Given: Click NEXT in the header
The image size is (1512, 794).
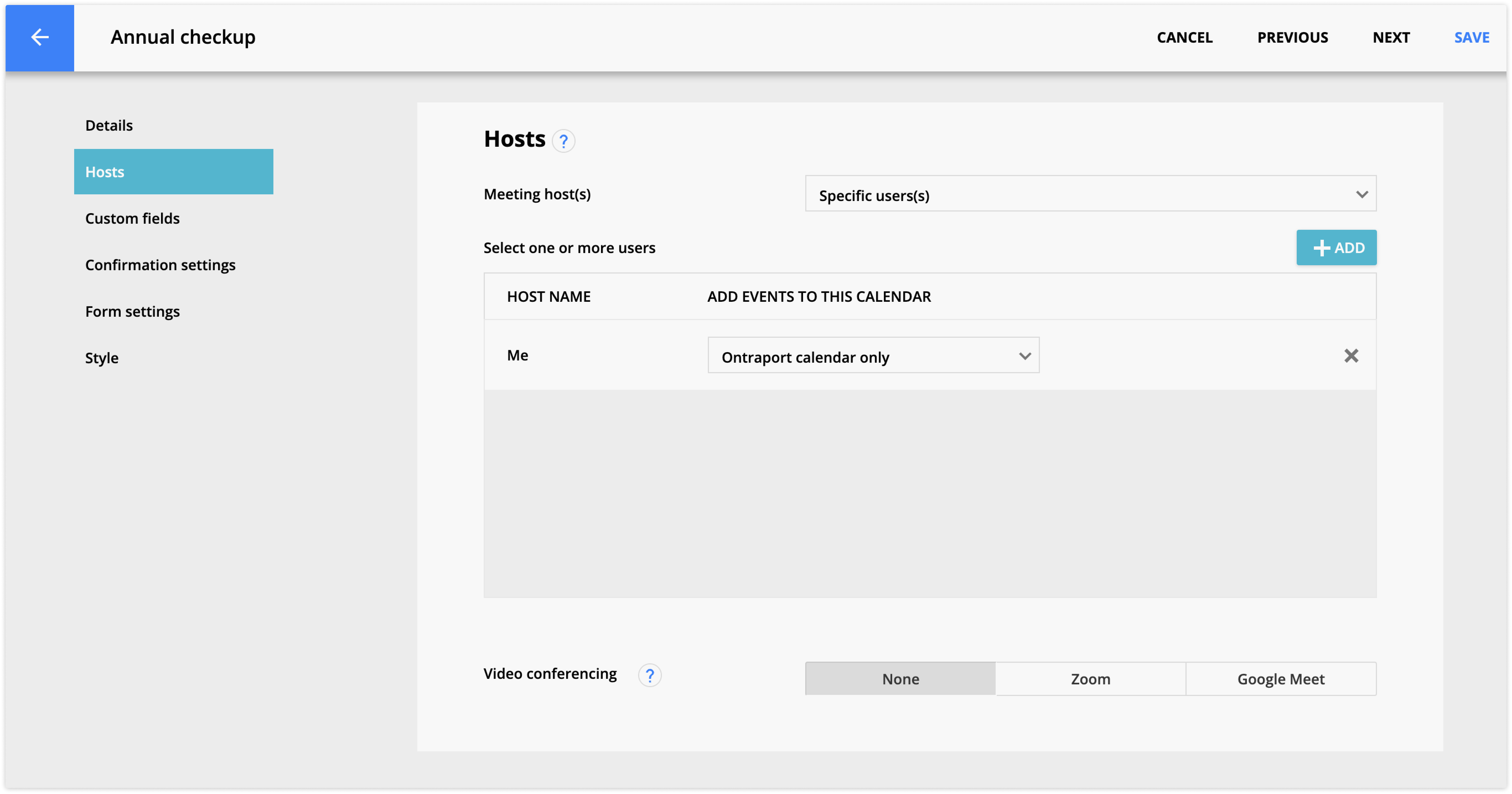Looking at the screenshot, I should 1391,38.
